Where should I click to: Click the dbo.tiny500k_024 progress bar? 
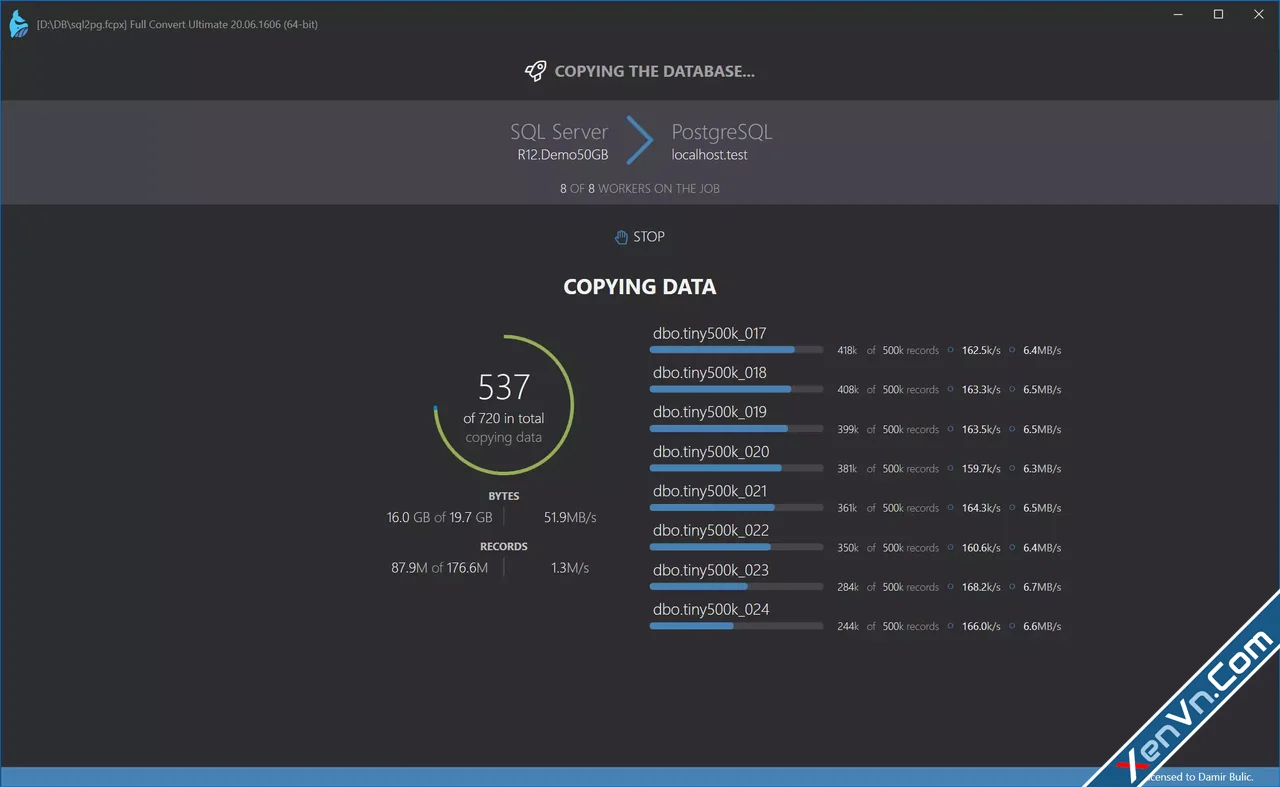pyautogui.click(x=736, y=626)
